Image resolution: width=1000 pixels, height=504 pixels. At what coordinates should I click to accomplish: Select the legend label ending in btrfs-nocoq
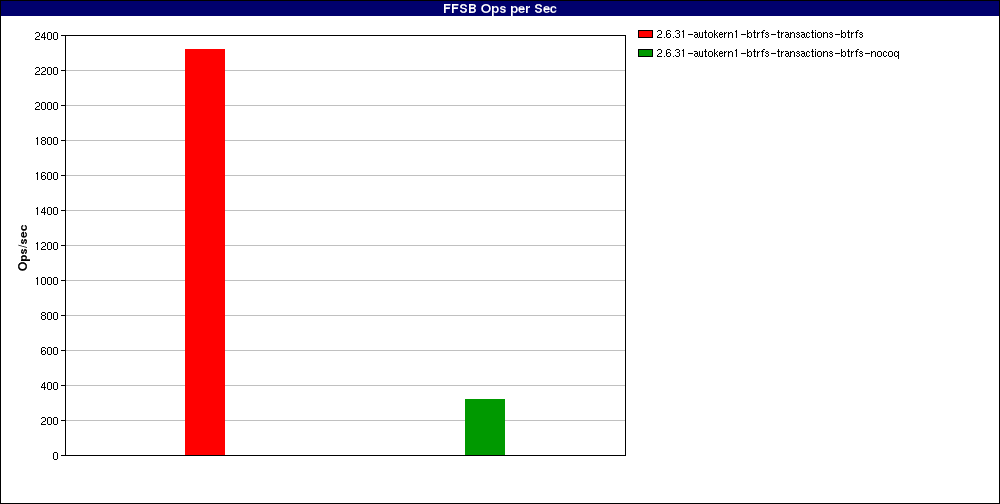(777, 53)
